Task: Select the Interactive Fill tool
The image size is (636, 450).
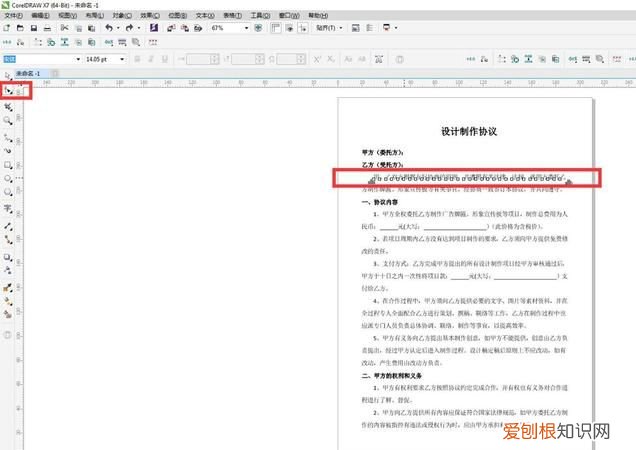Action: 8,301
